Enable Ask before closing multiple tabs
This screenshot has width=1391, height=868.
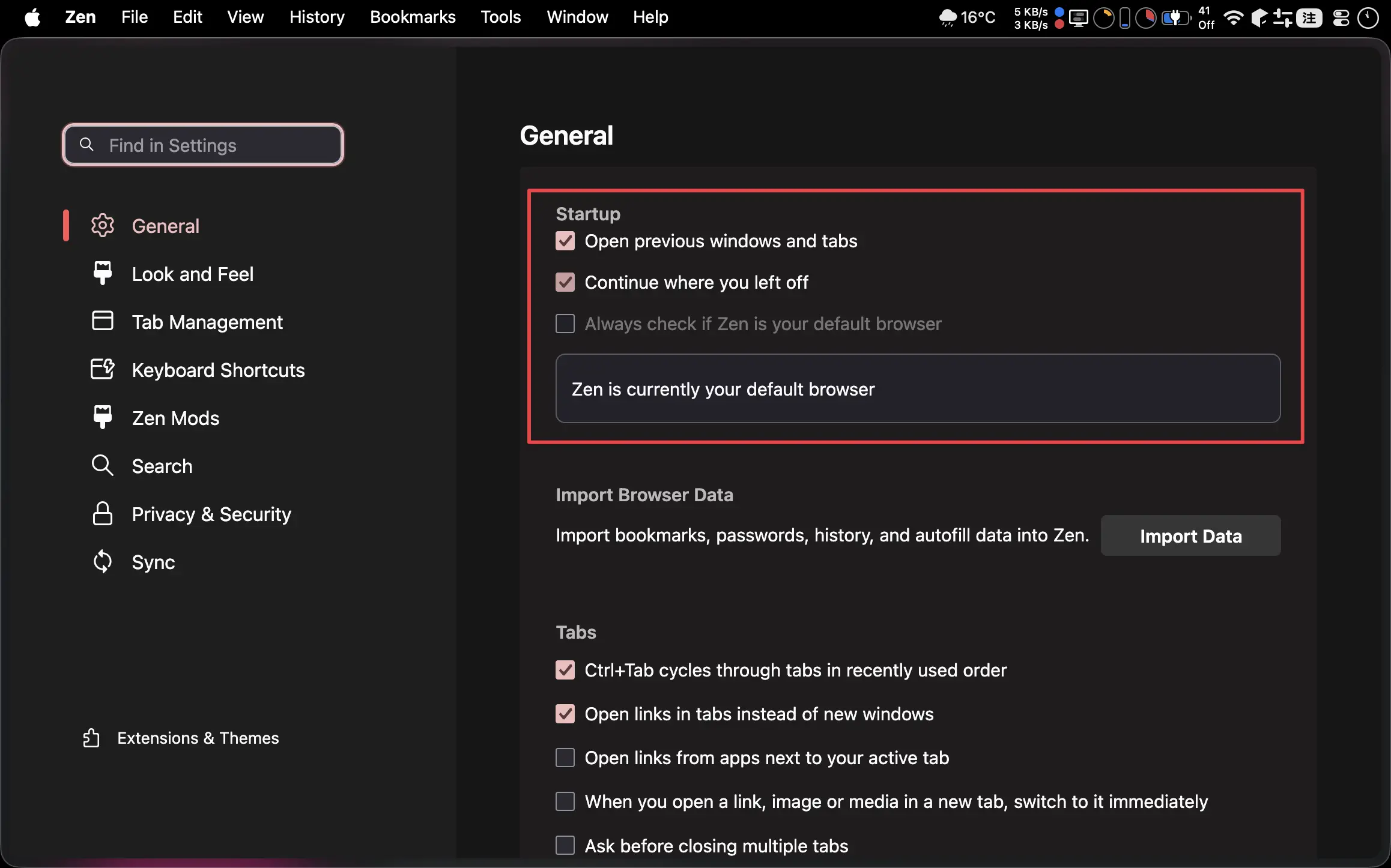point(565,845)
